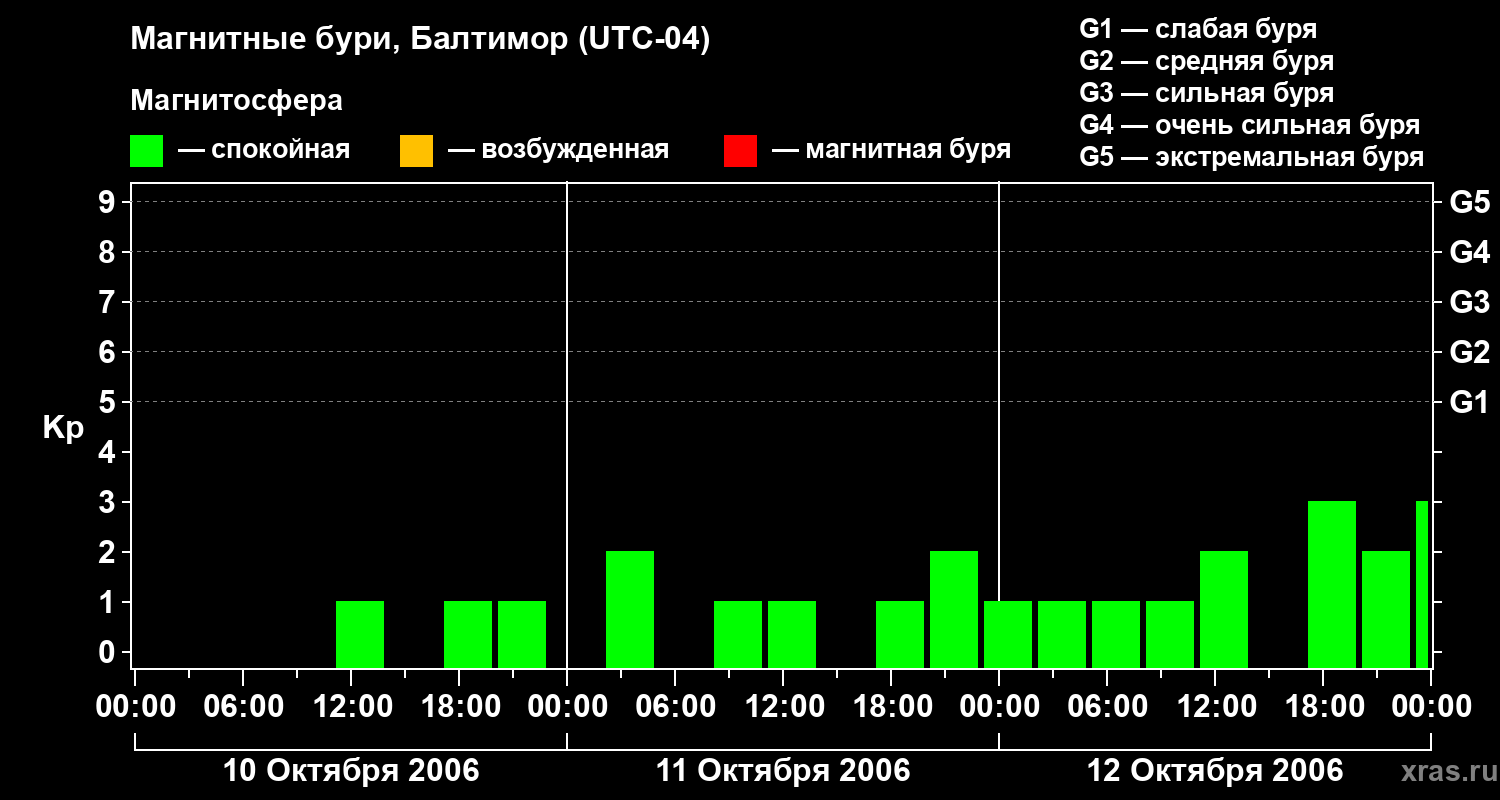Click the '— спокойная' legend label
1500x800 pixels.
(x=264, y=150)
